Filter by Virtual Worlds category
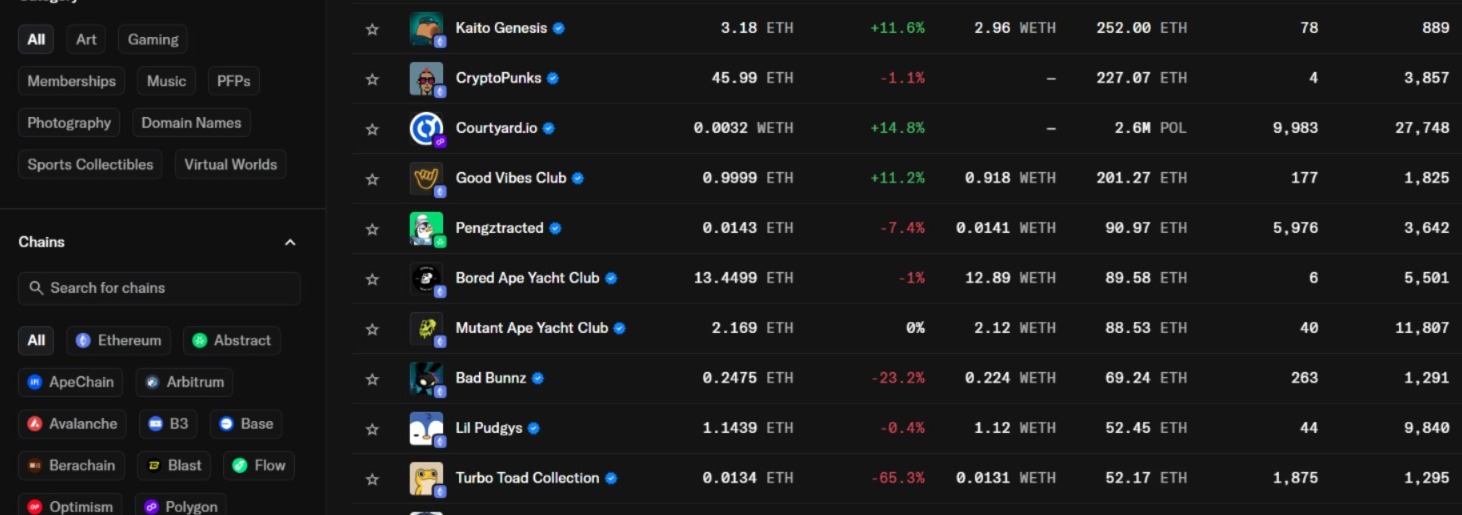 pos(231,165)
